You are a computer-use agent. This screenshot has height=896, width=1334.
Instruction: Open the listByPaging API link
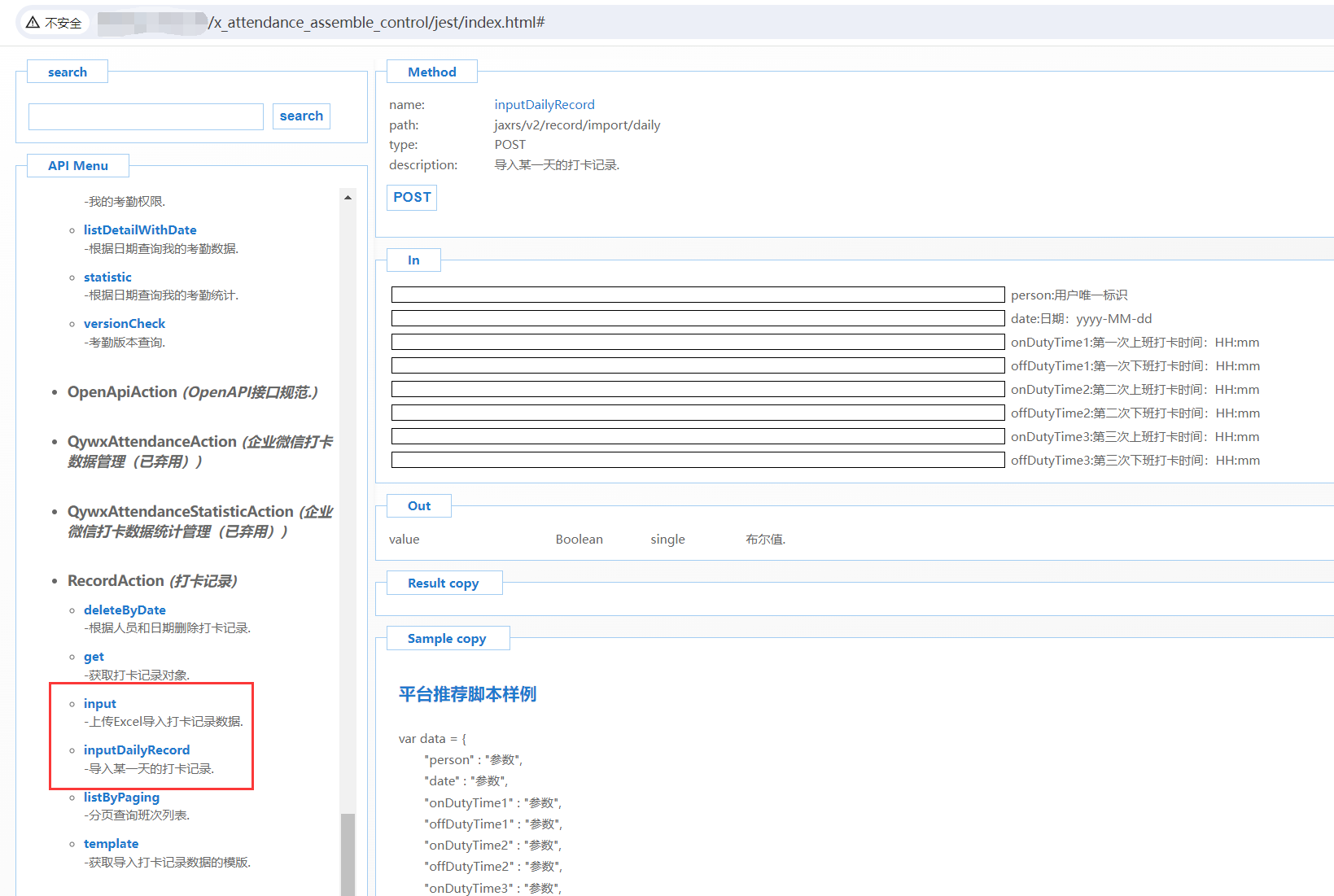(x=121, y=798)
